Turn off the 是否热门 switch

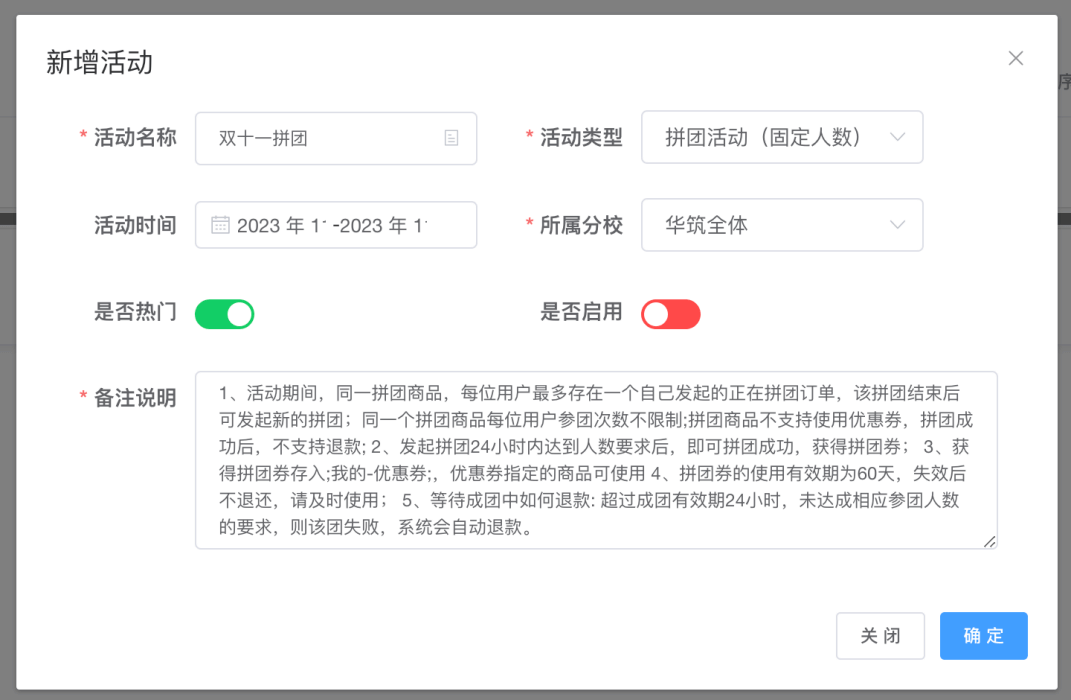[x=224, y=314]
